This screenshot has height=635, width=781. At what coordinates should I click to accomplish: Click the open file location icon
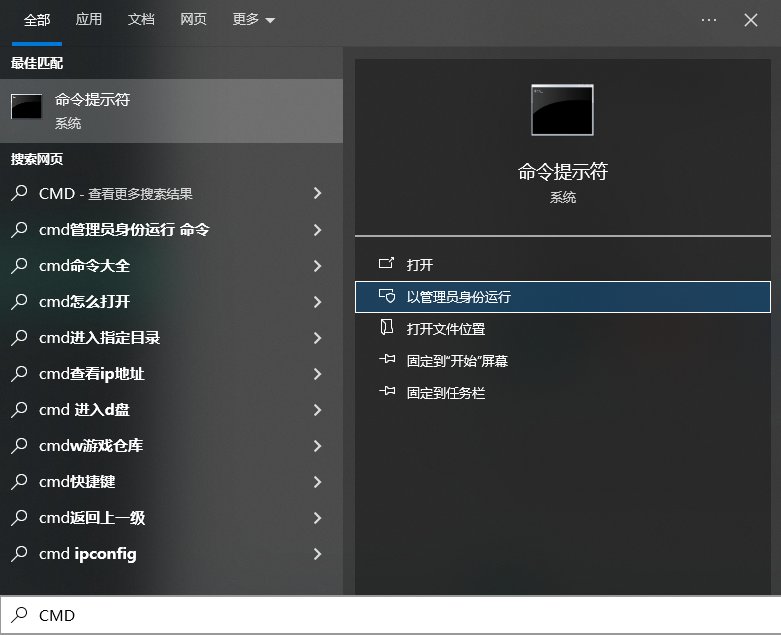pyautogui.click(x=387, y=328)
